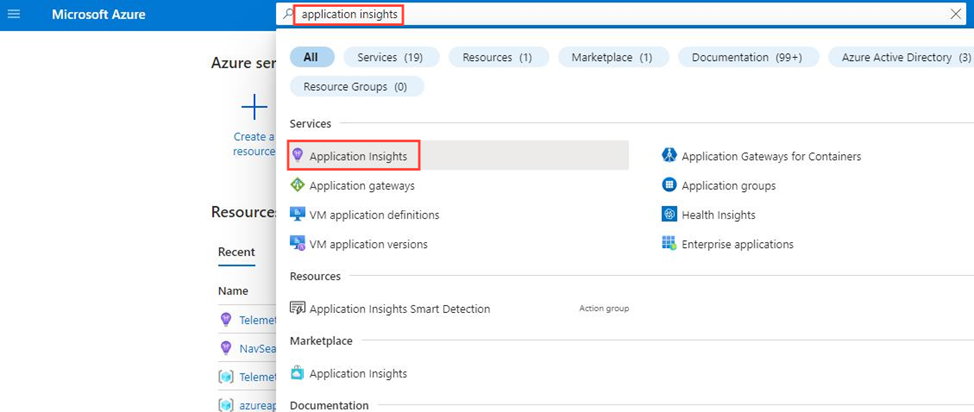
Task: Click the search magnifier icon
Action: point(287,14)
